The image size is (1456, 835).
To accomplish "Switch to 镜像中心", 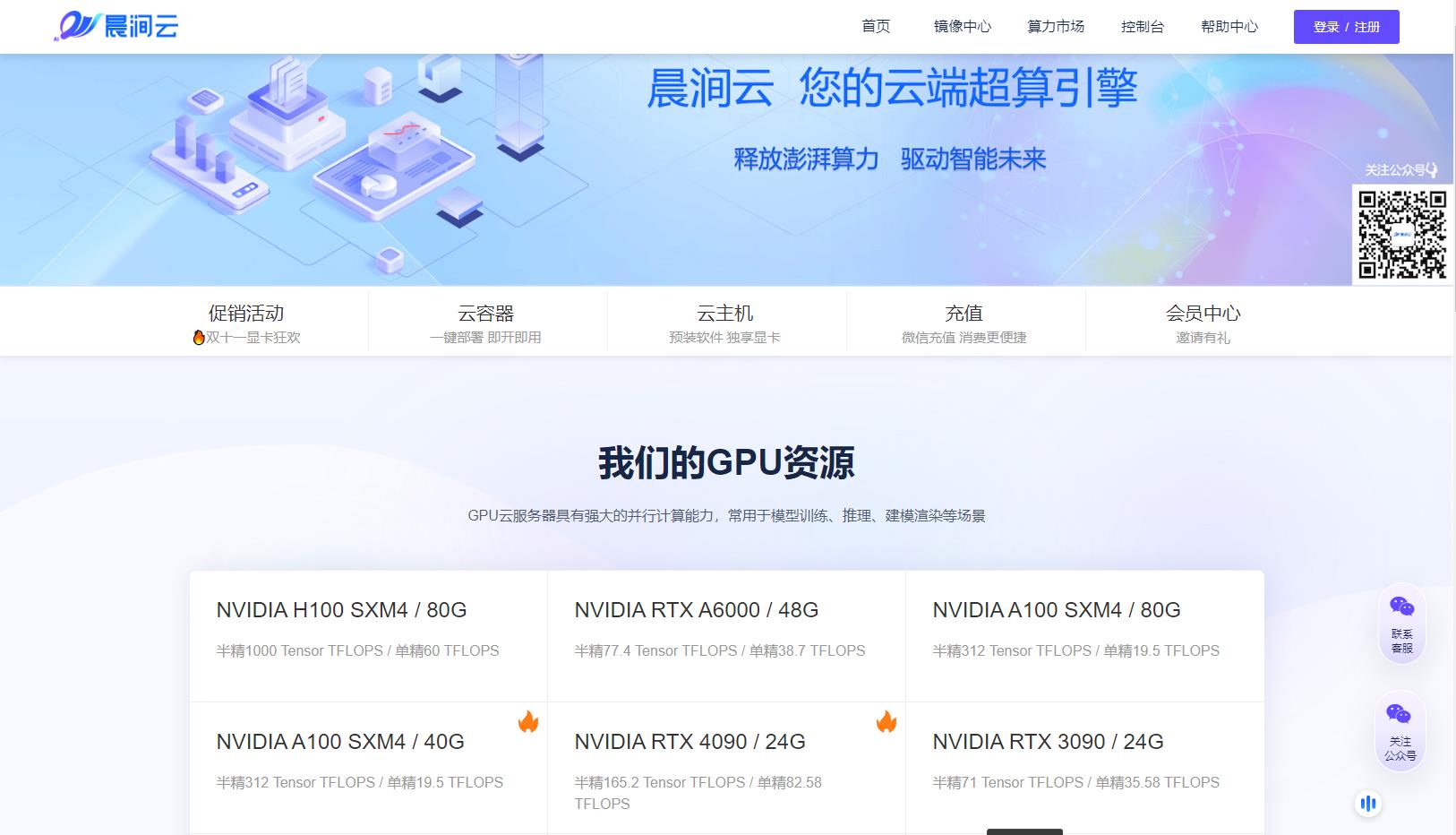I will [x=963, y=26].
